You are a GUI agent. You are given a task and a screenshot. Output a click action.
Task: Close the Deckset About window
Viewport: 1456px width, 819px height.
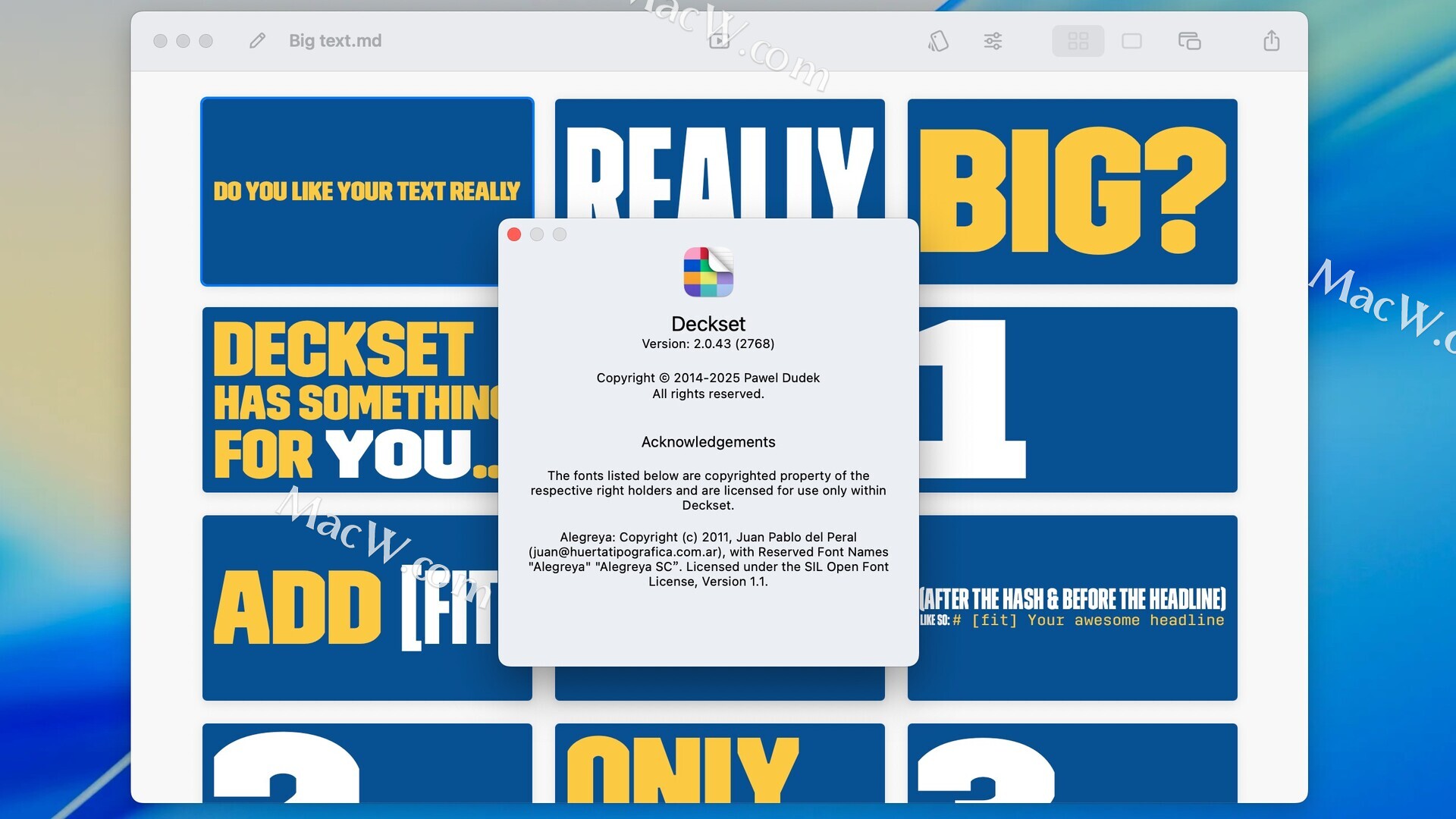point(514,234)
